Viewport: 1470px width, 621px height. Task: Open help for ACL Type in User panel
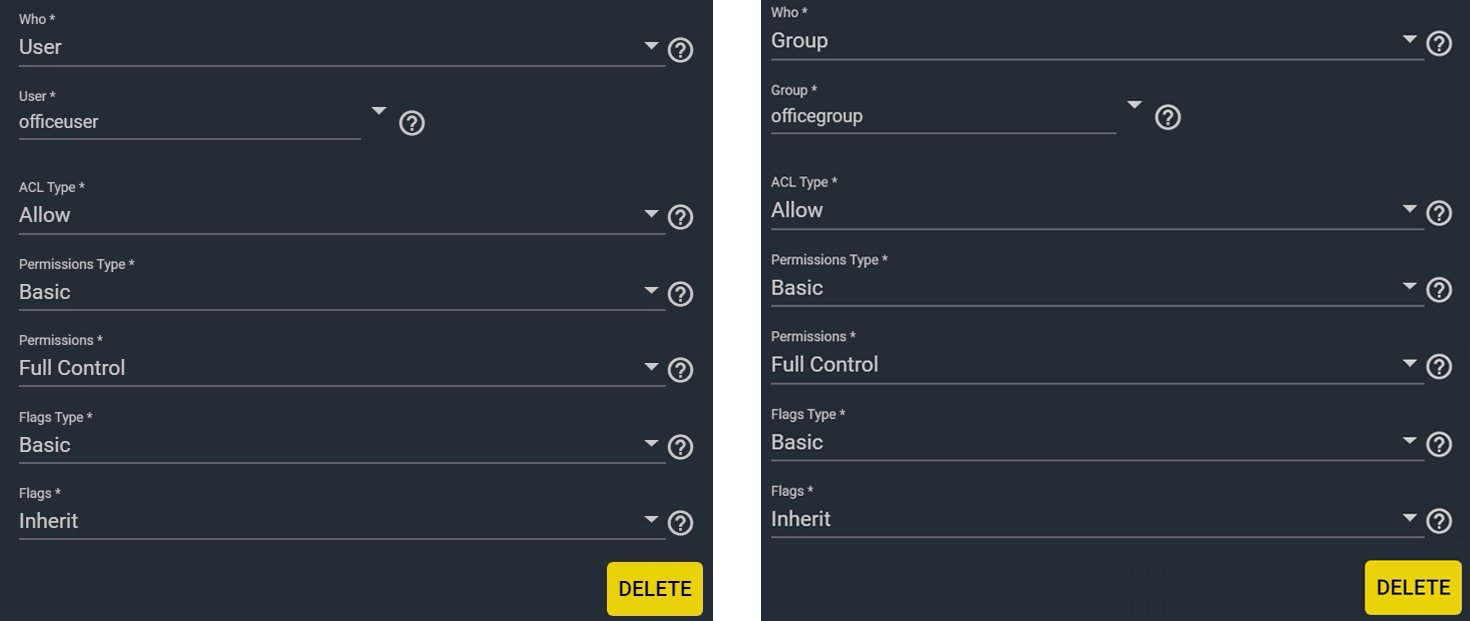[x=680, y=217]
